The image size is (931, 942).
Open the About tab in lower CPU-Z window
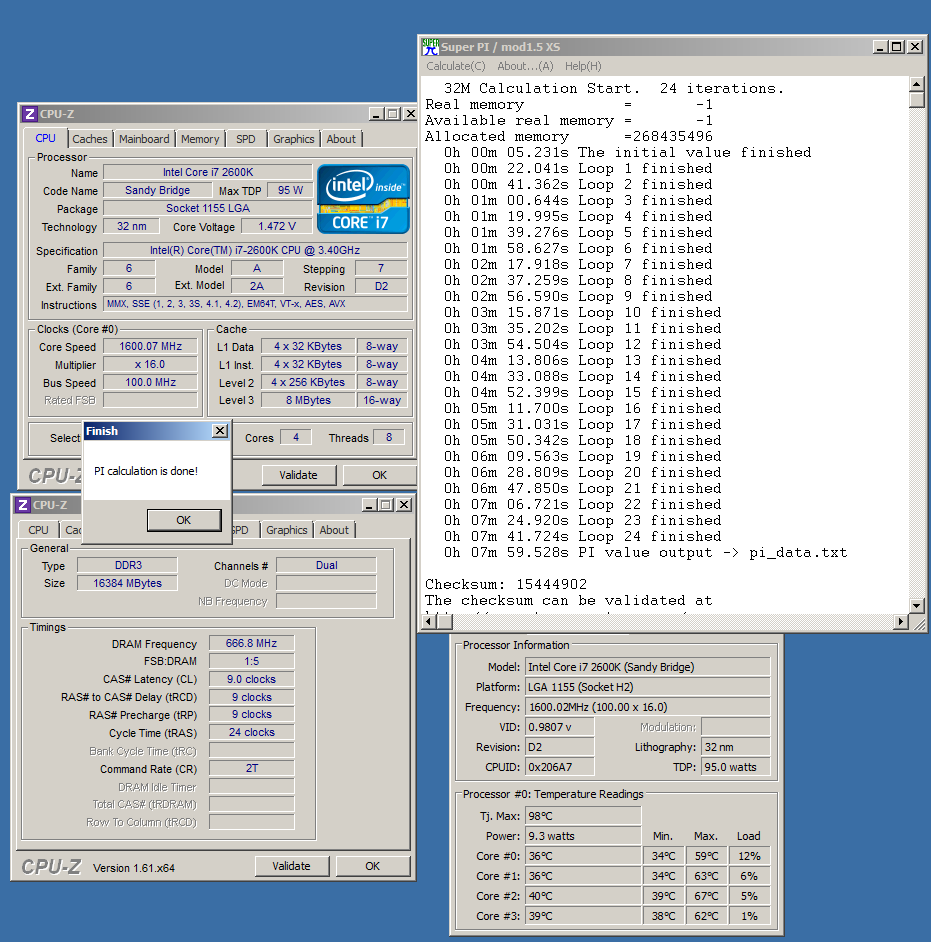point(334,530)
